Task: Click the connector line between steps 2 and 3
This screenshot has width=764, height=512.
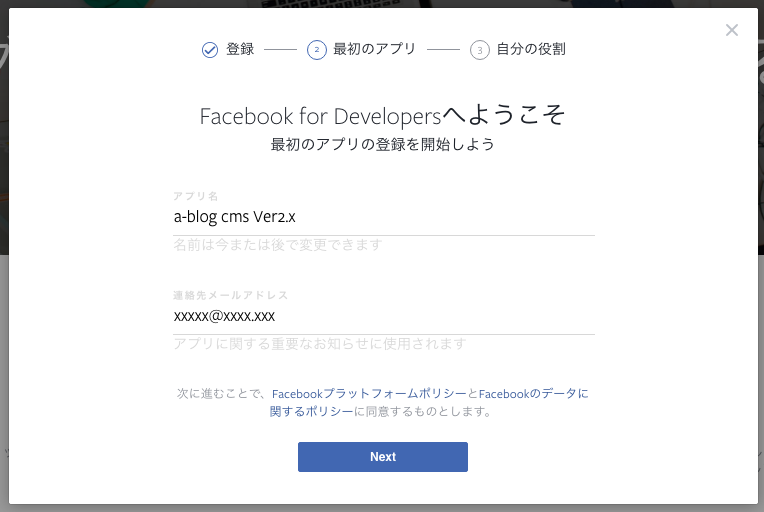Action: 443,50
